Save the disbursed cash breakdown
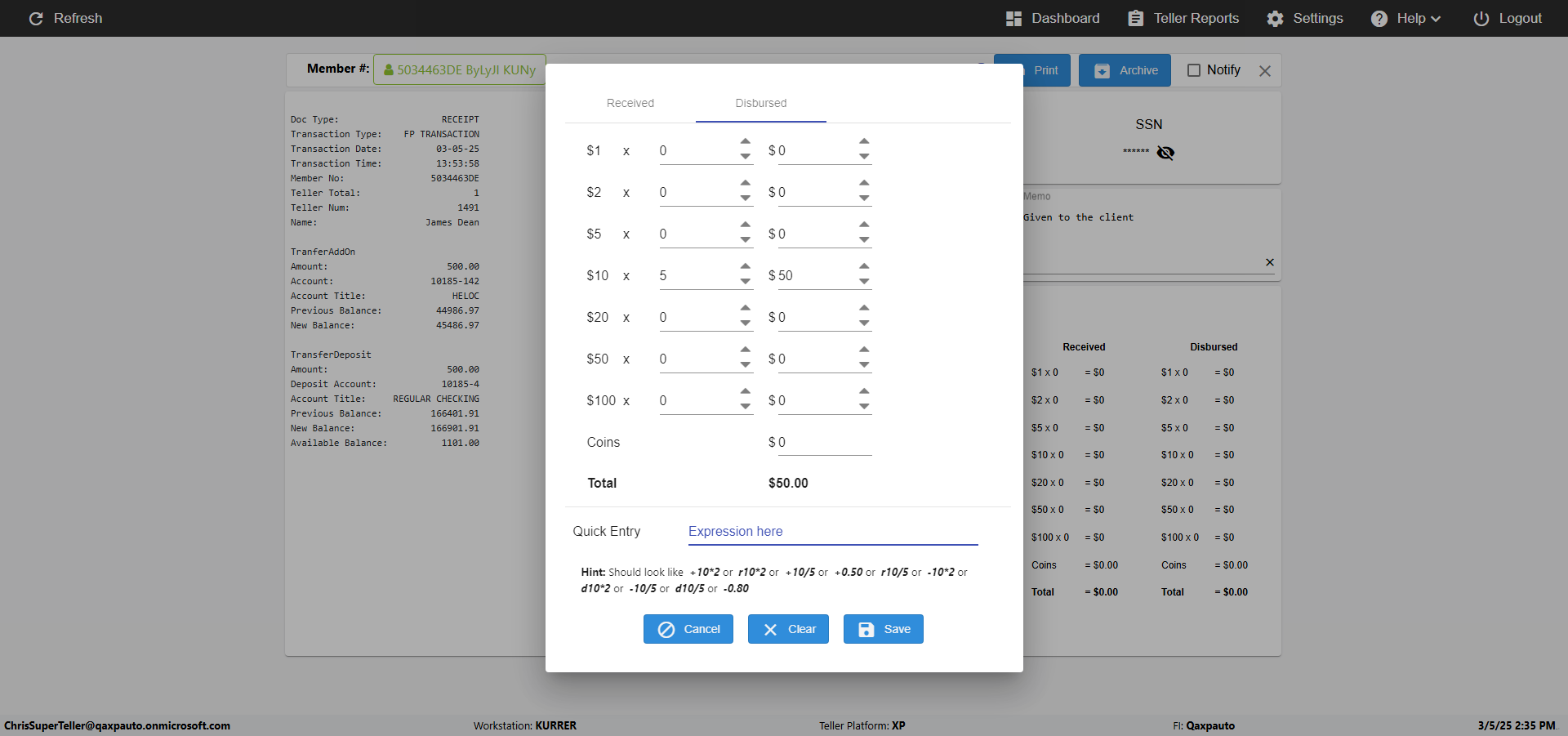 click(884, 629)
